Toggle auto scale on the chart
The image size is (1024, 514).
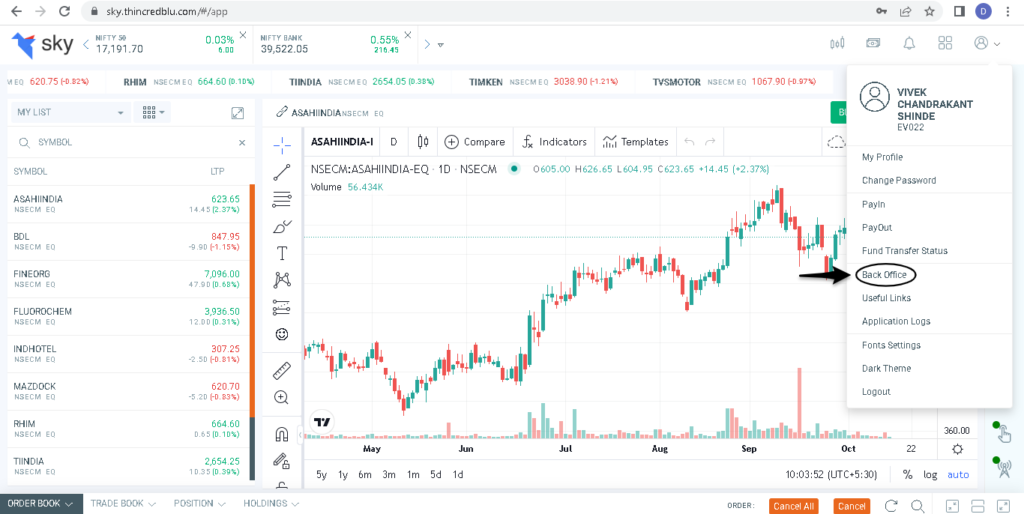tap(958, 475)
